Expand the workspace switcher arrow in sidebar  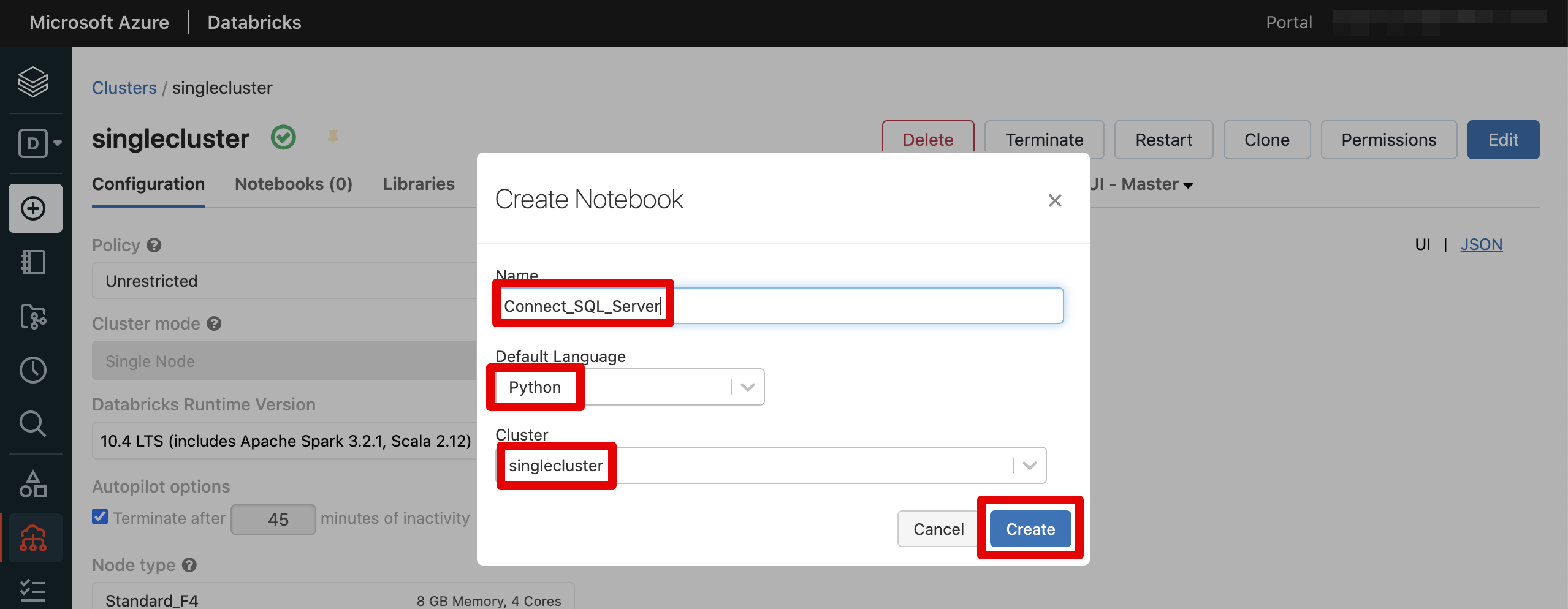click(57, 143)
